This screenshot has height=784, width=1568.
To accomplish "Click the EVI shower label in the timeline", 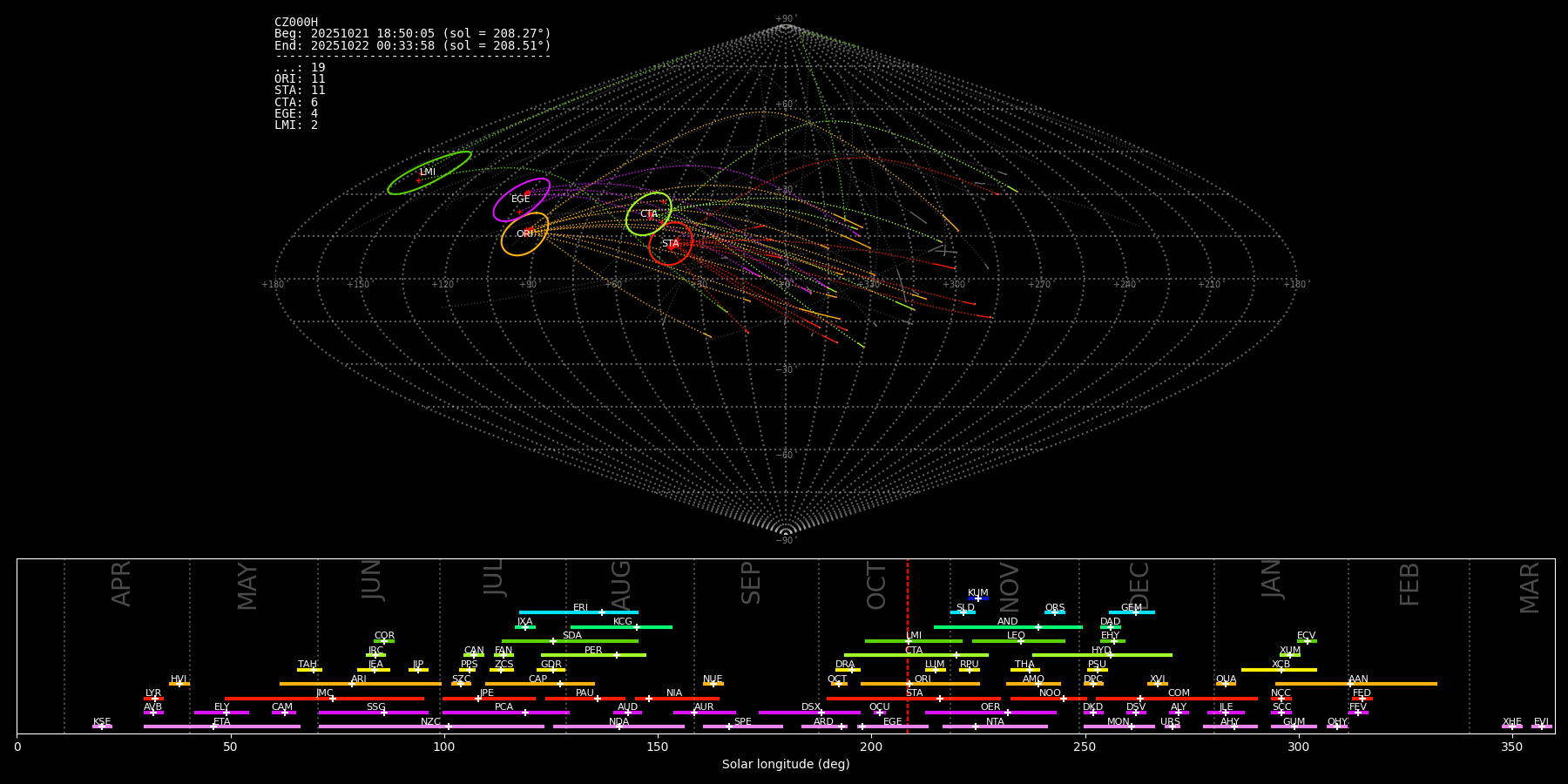I will [x=1541, y=722].
